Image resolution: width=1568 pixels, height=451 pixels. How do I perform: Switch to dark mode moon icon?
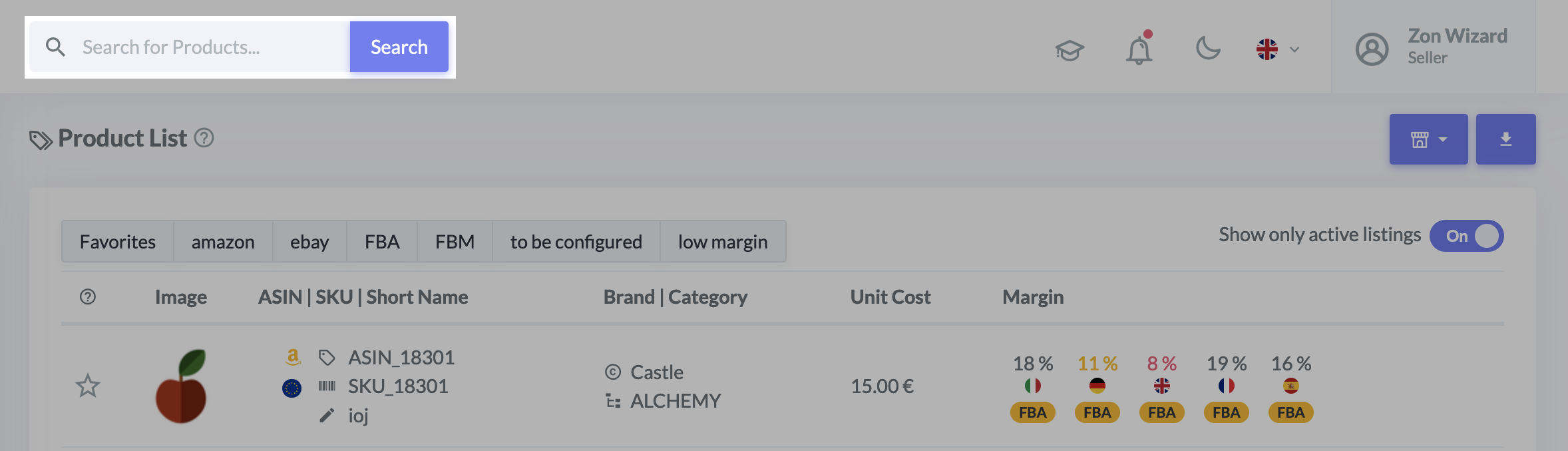click(x=1208, y=49)
